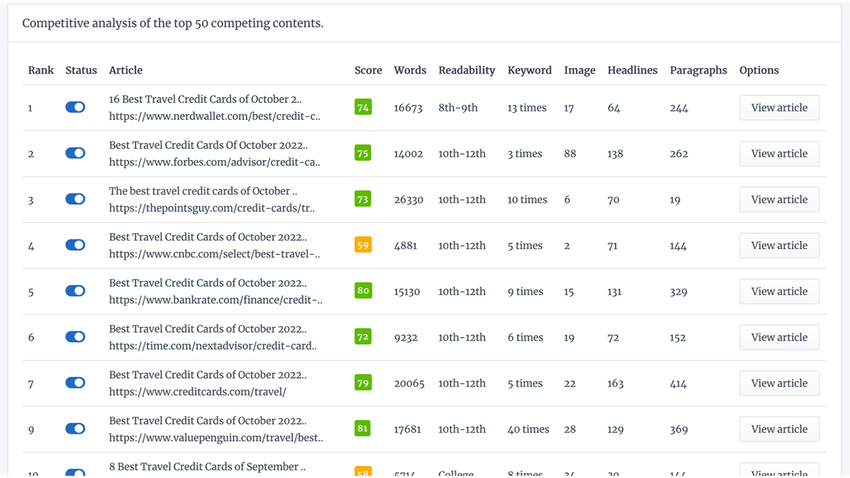View article for the NerdWallet result

click(779, 108)
